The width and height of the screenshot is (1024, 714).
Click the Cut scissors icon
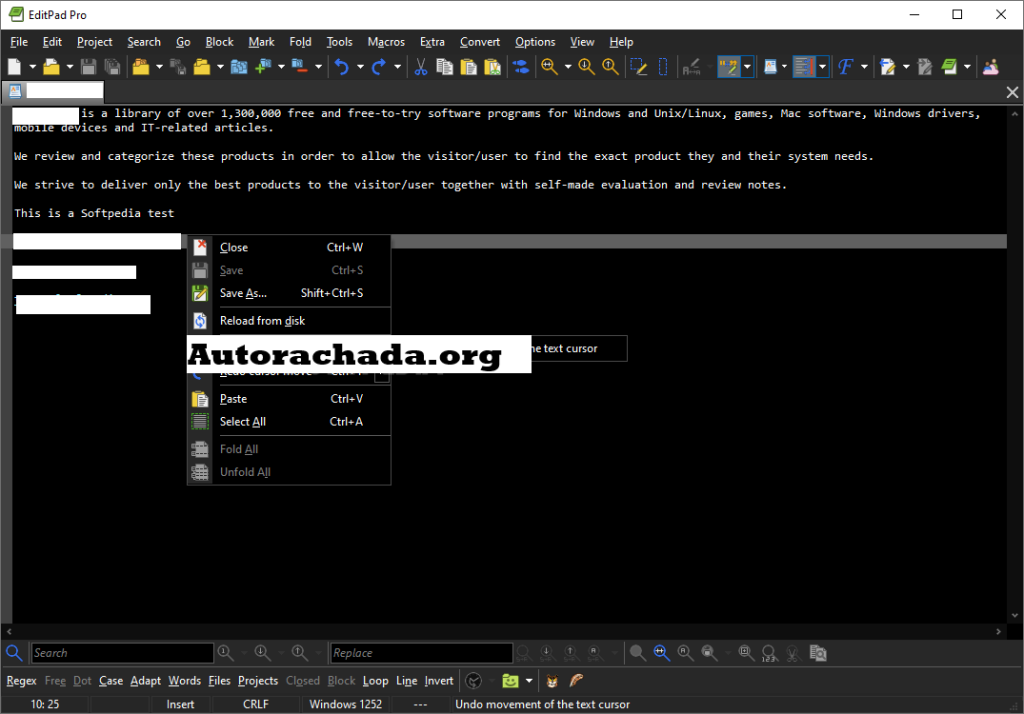click(x=421, y=67)
